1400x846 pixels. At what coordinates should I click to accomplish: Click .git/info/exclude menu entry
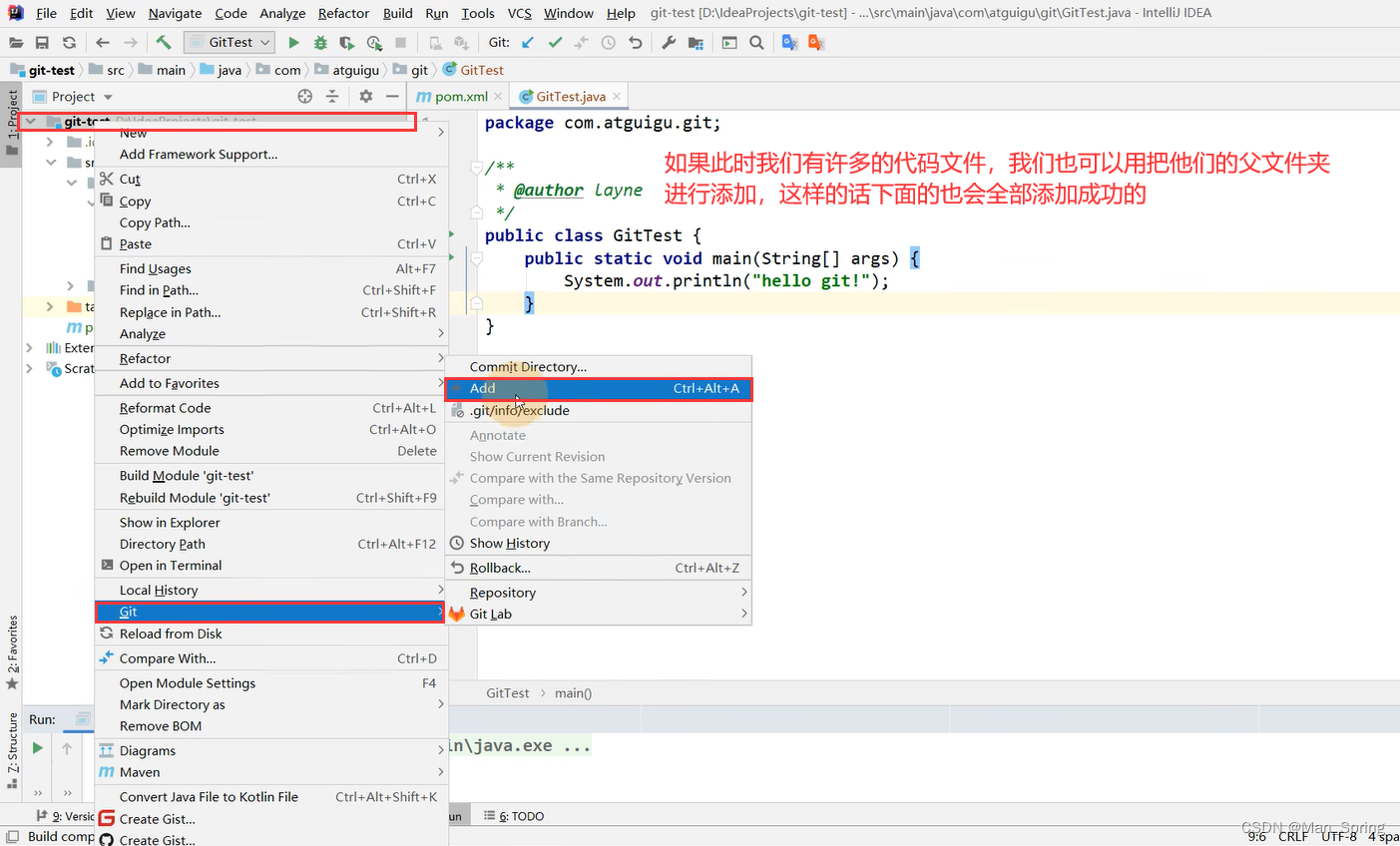click(x=599, y=410)
